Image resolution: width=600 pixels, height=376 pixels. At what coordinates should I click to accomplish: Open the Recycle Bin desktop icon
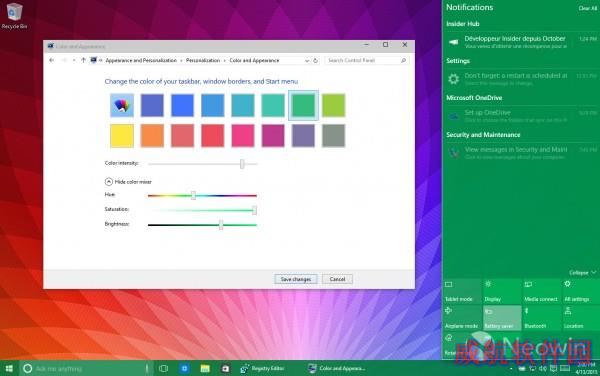14,16
